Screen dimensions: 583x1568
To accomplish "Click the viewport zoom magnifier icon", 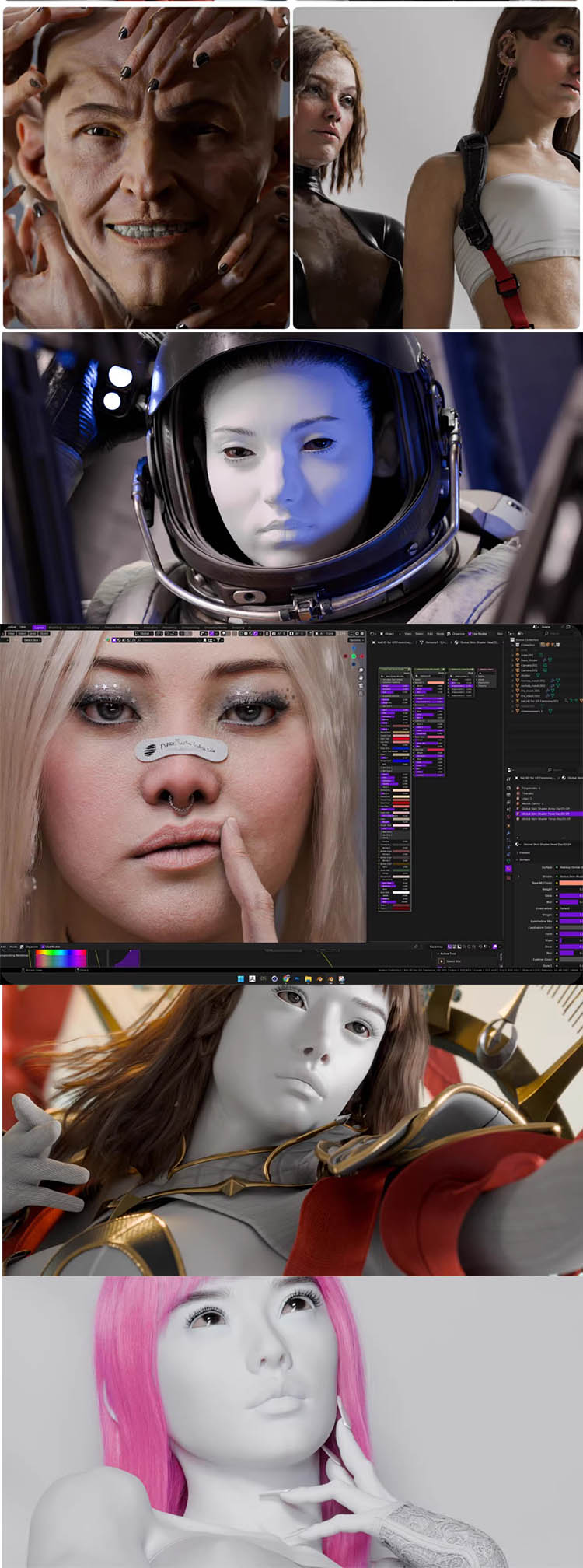I will pyautogui.click(x=361, y=670).
